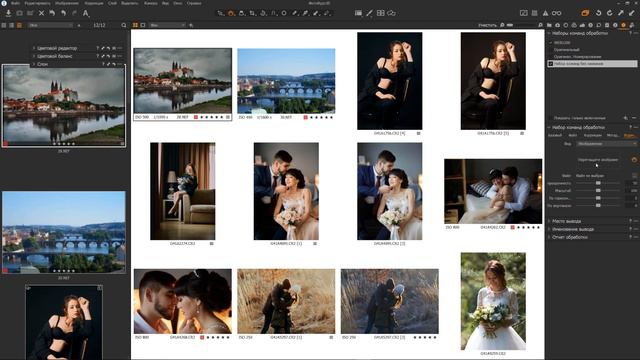Click the orange edit all selected variants icon
Image resolution: width=640 pixels, height=360 pixels.
(585, 13)
